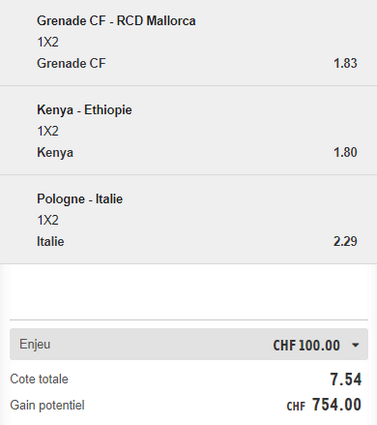Click the Enjeu label in stake field
Screen dimensions: 377x425
pos(35,344)
